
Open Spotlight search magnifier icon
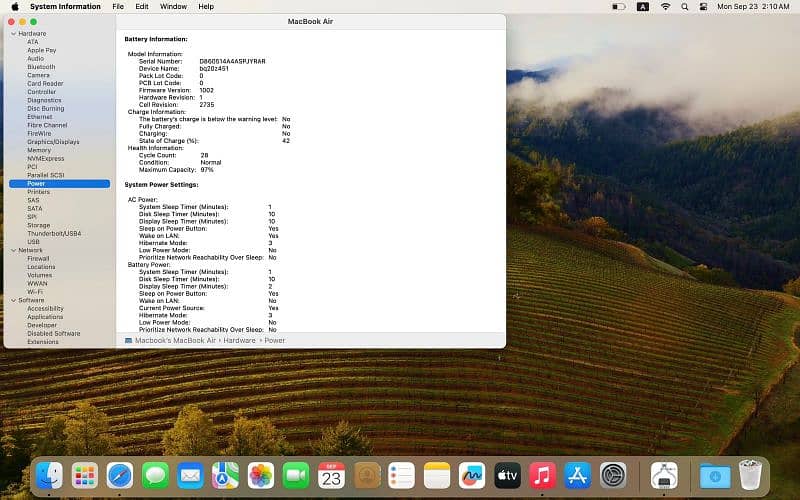[x=685, y=6]
